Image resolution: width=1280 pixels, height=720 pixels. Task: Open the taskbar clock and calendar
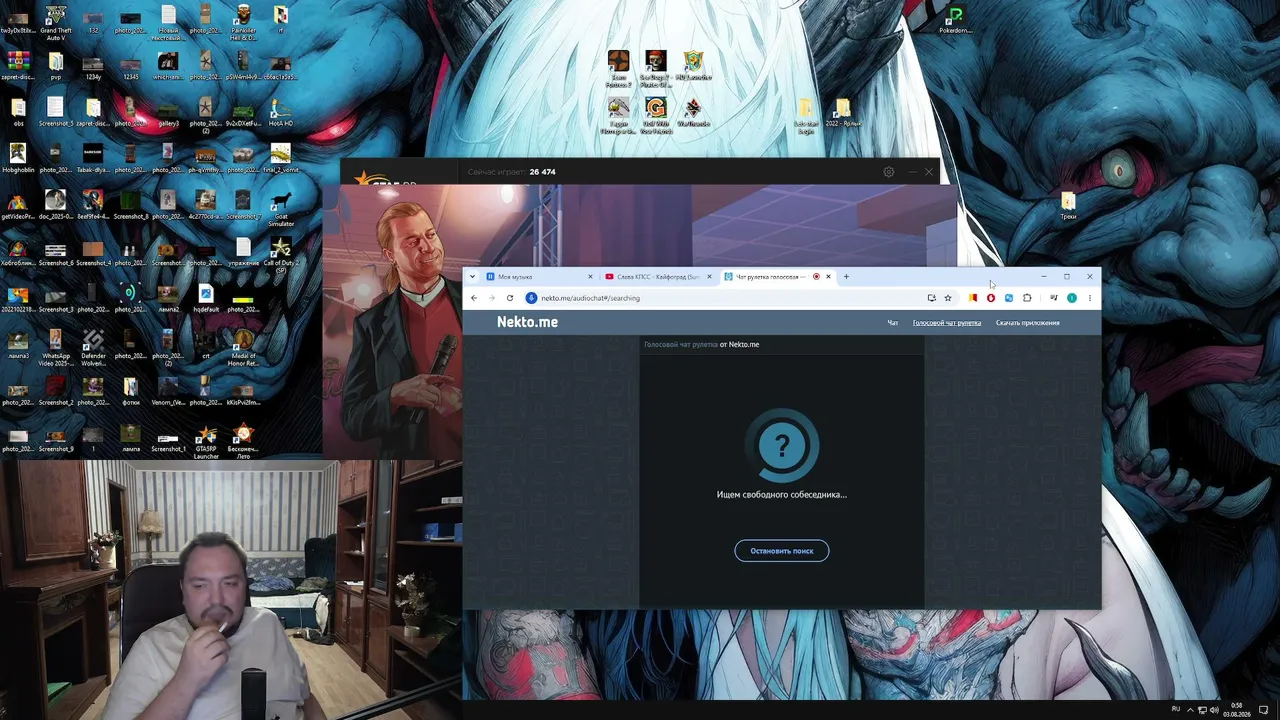(1239, 710)
